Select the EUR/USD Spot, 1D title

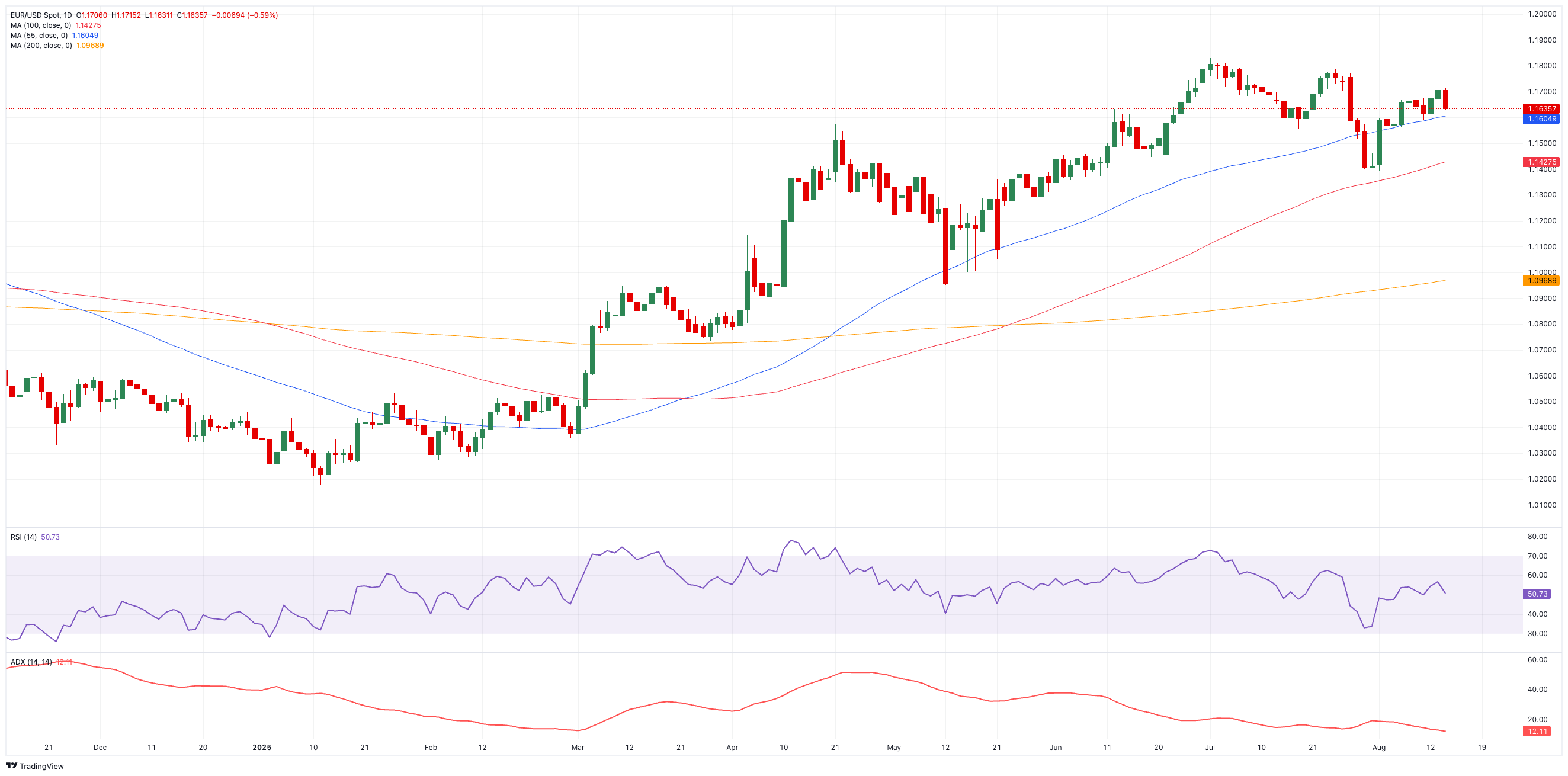41,15
